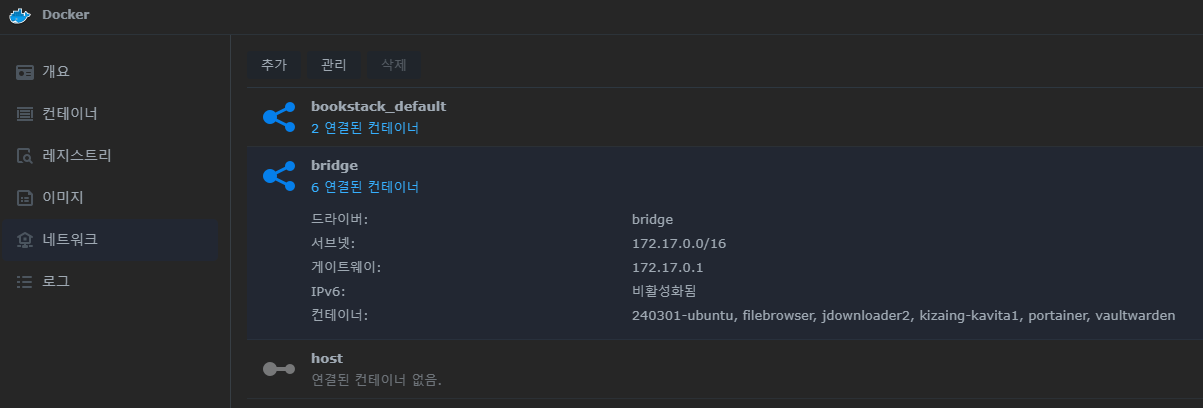1203x408 pixels.
Task: Click the 2 연결된 컨테이너 link
Action: tap(365, 128)
